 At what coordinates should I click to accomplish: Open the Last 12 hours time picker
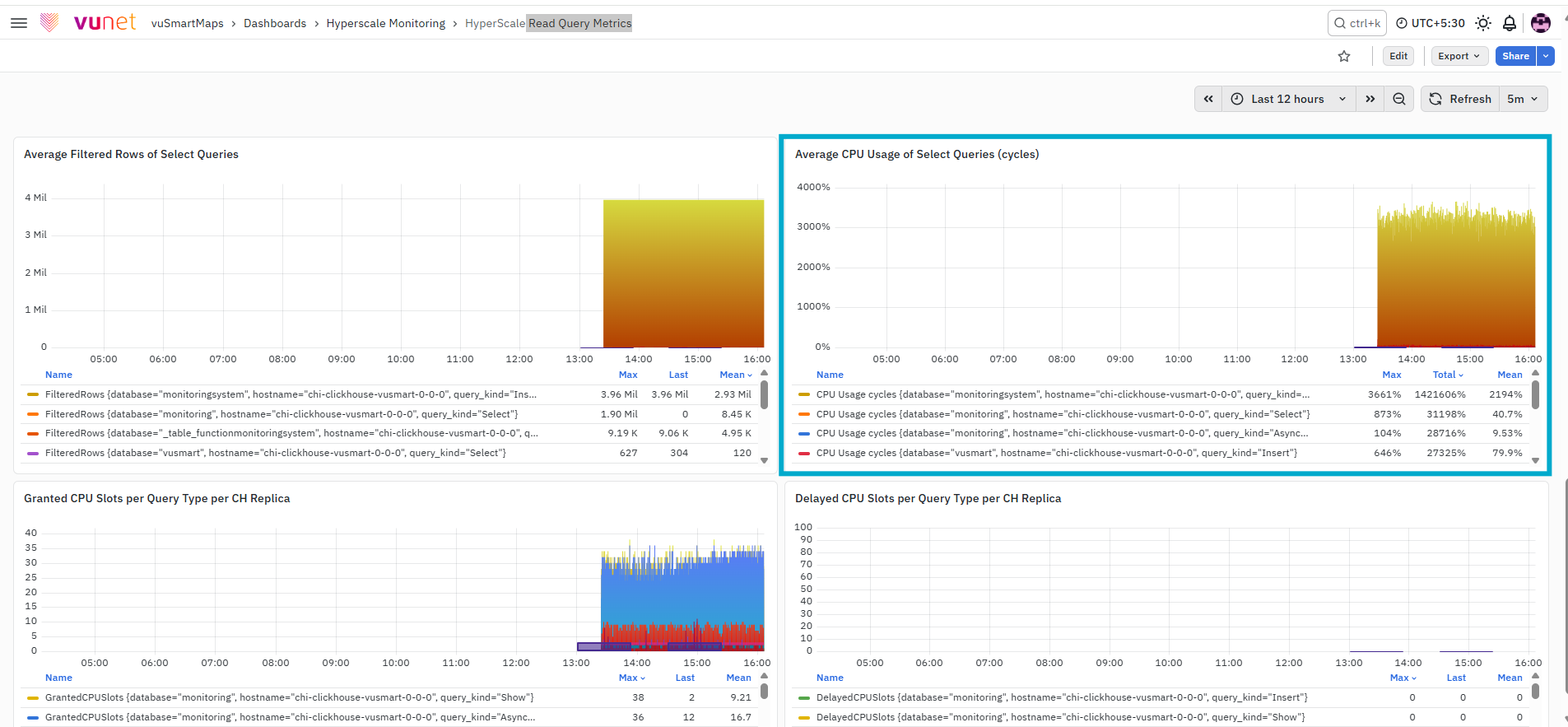1289,99
